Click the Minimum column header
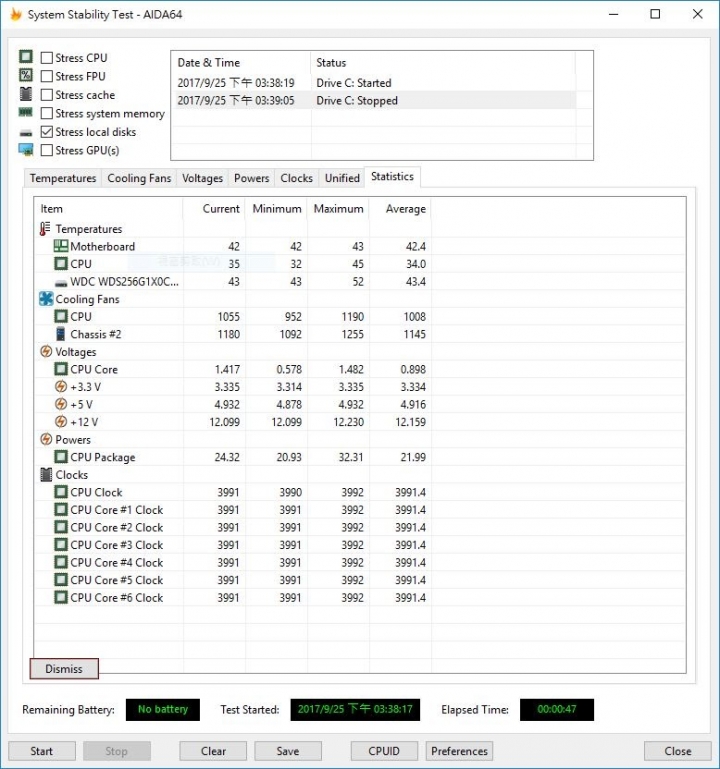720x769 pixels. coord(277,208)
